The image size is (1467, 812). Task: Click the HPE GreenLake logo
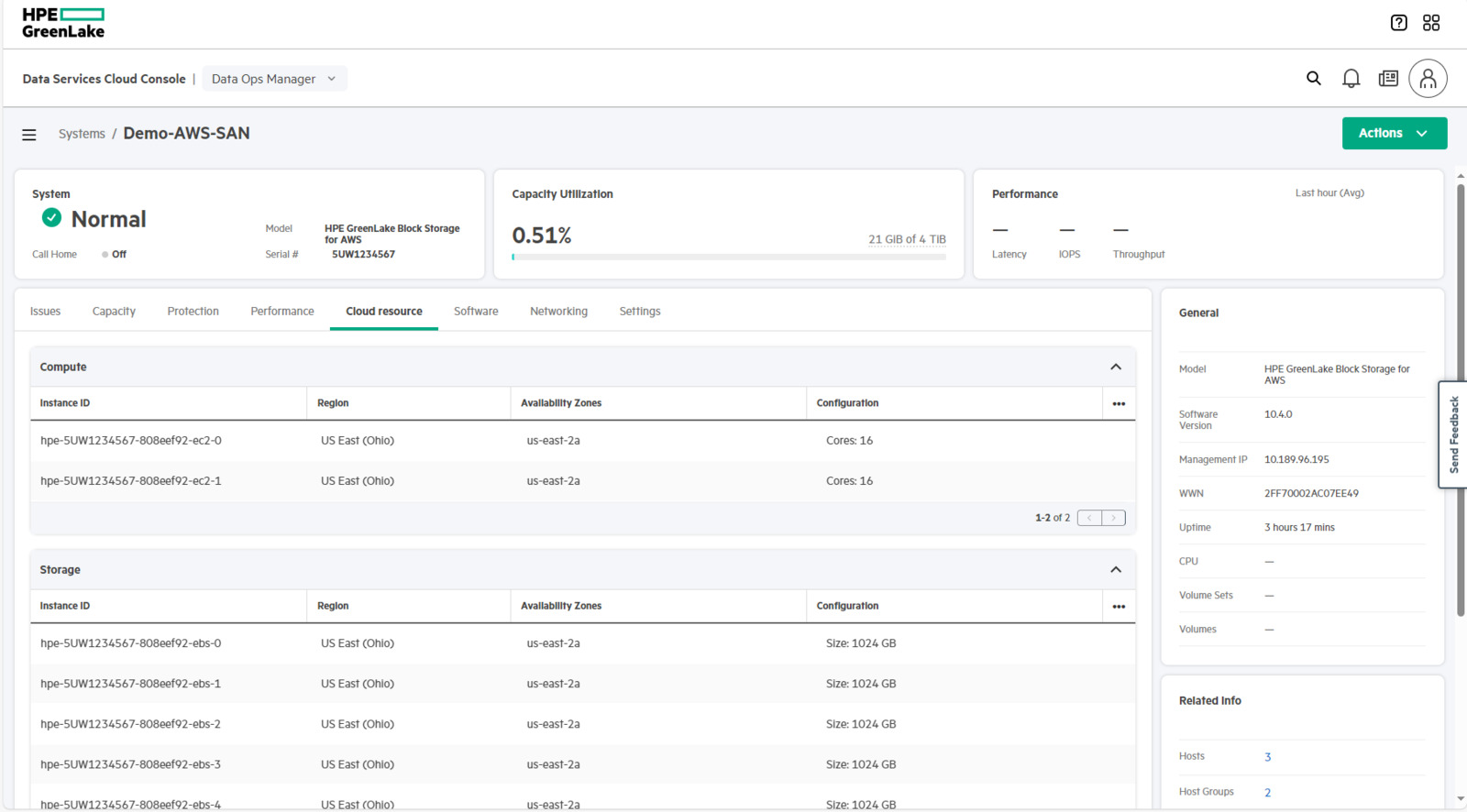coord(63,23)
